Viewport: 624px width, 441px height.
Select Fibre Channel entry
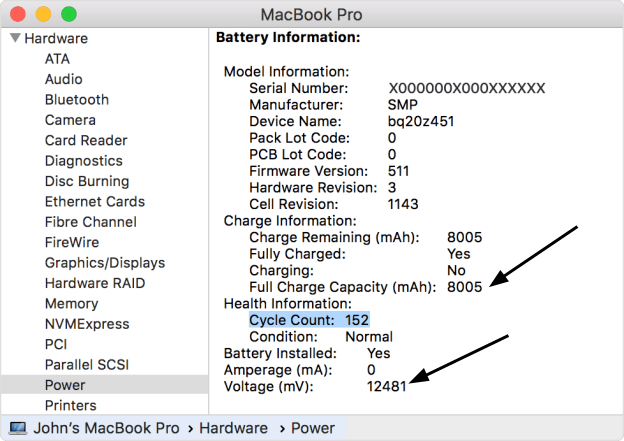click(x=91, y=222)
